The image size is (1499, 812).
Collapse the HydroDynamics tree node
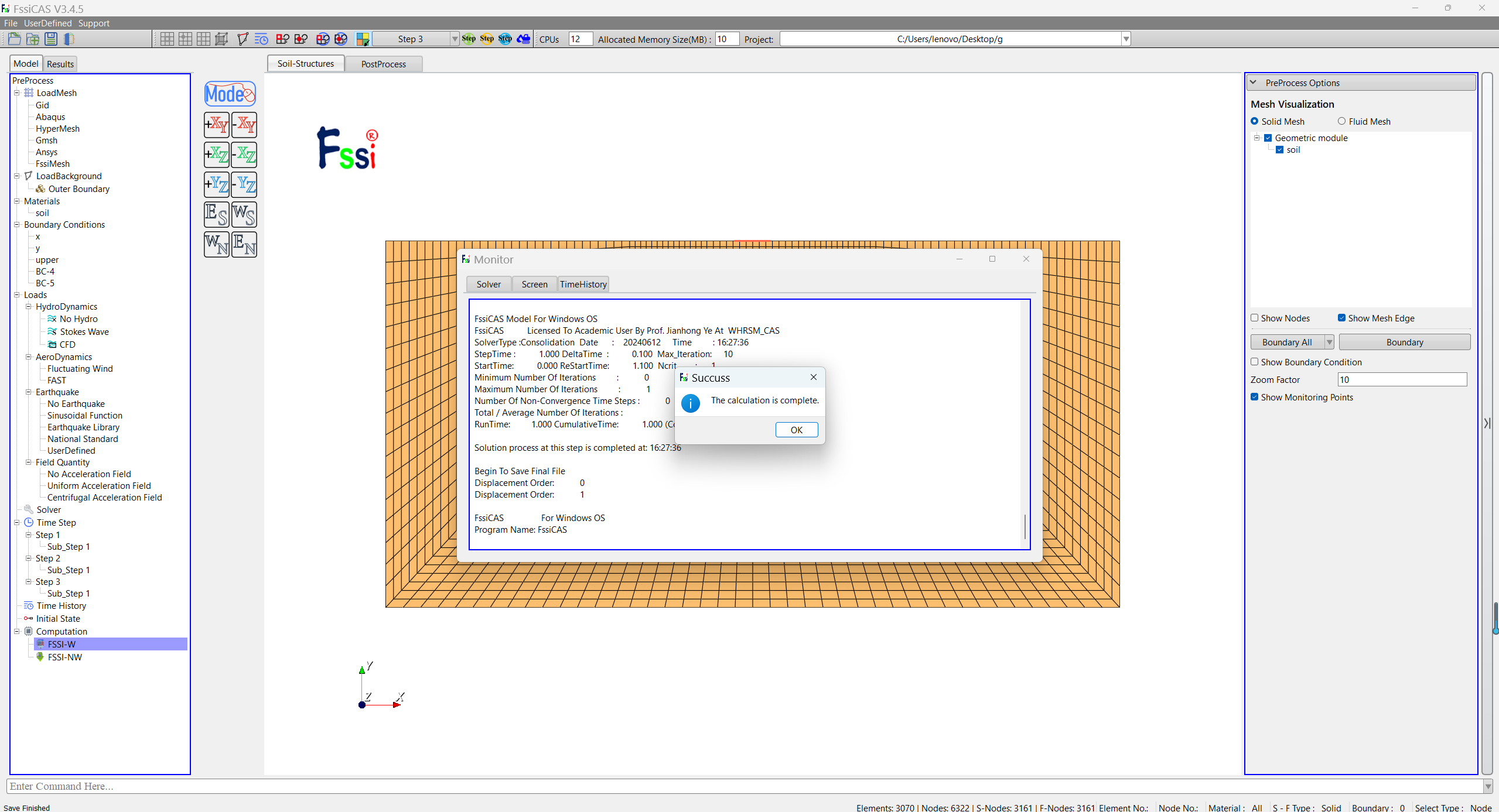pyautogui.click(x=29, y=307)
